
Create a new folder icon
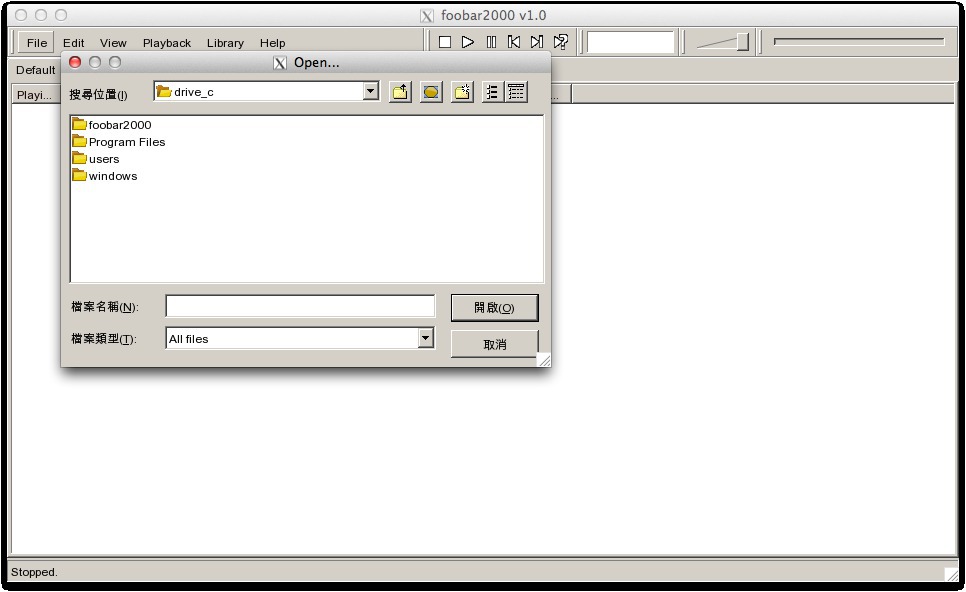[x=462, y=92]
